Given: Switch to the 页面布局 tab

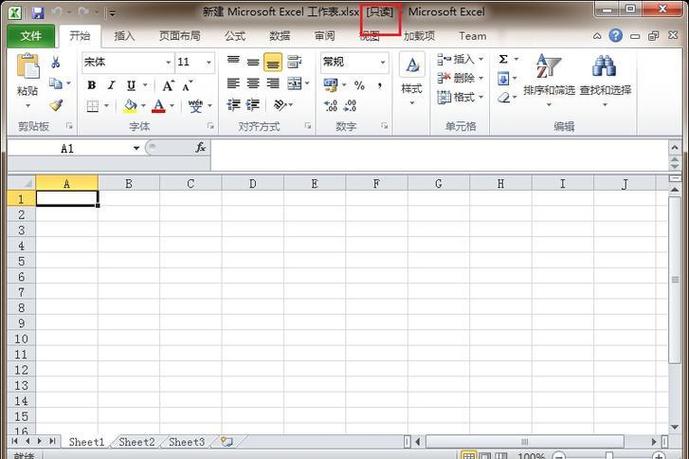Looking at the screenshot, I should click(180, 36).
